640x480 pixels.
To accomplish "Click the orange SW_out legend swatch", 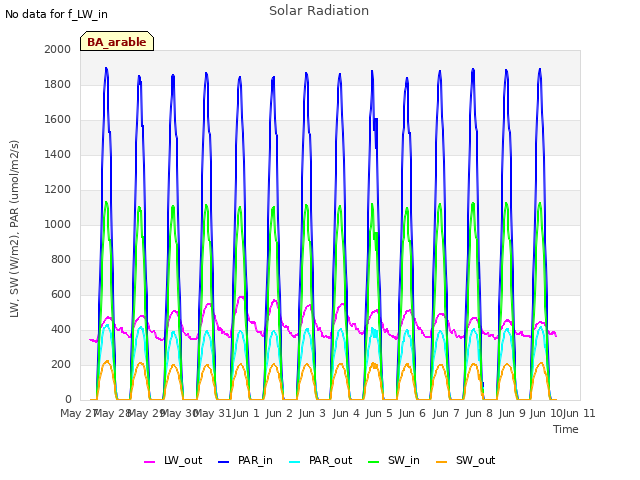I will 442,462.
